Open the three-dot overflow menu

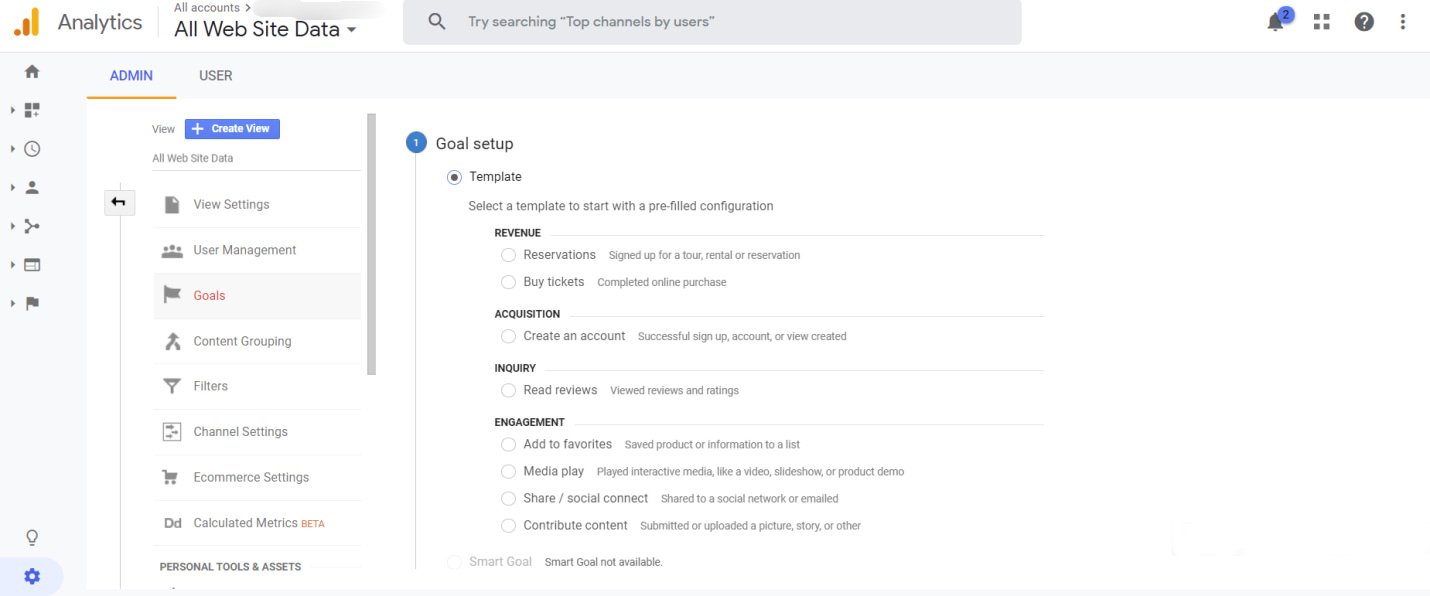(x=1403, y=21)
